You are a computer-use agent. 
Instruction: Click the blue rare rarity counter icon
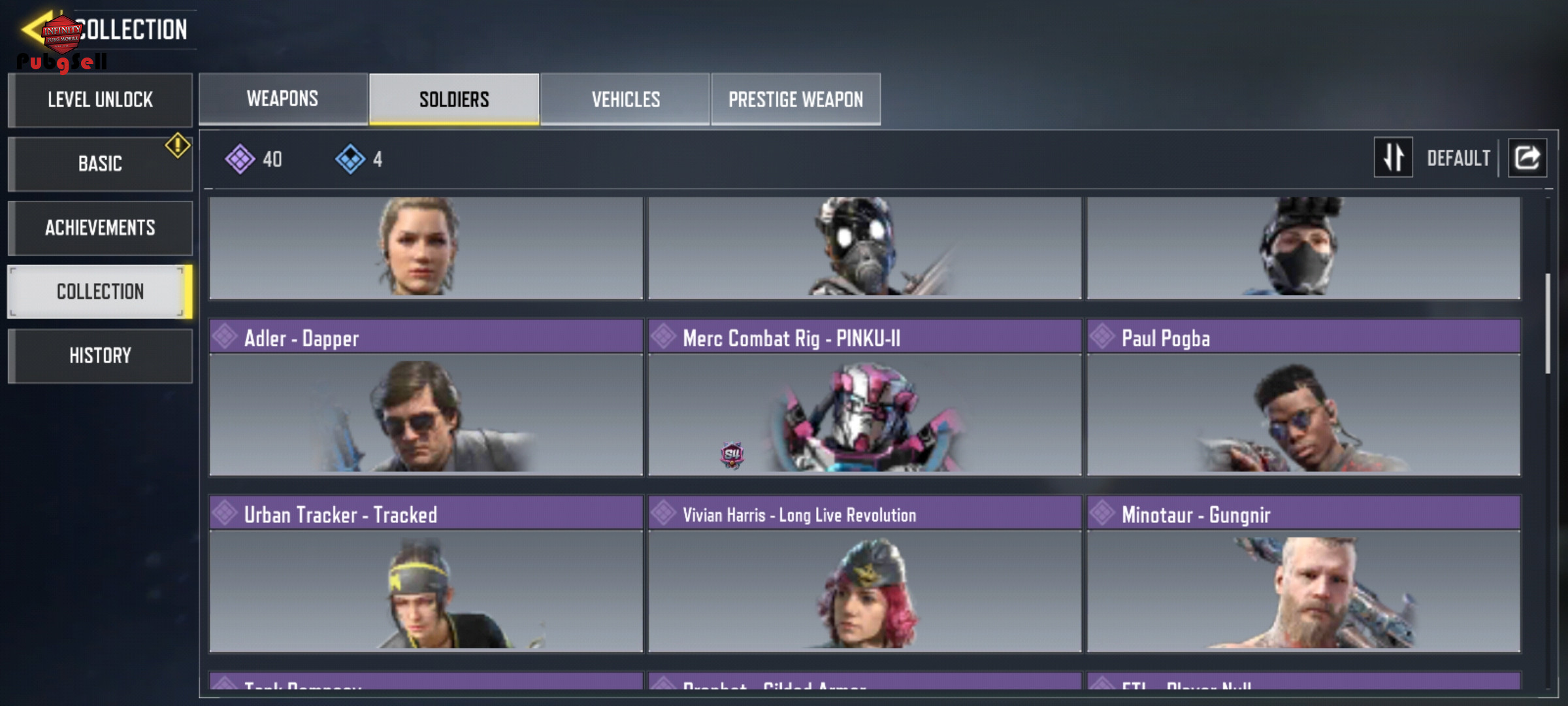[350, 159]
